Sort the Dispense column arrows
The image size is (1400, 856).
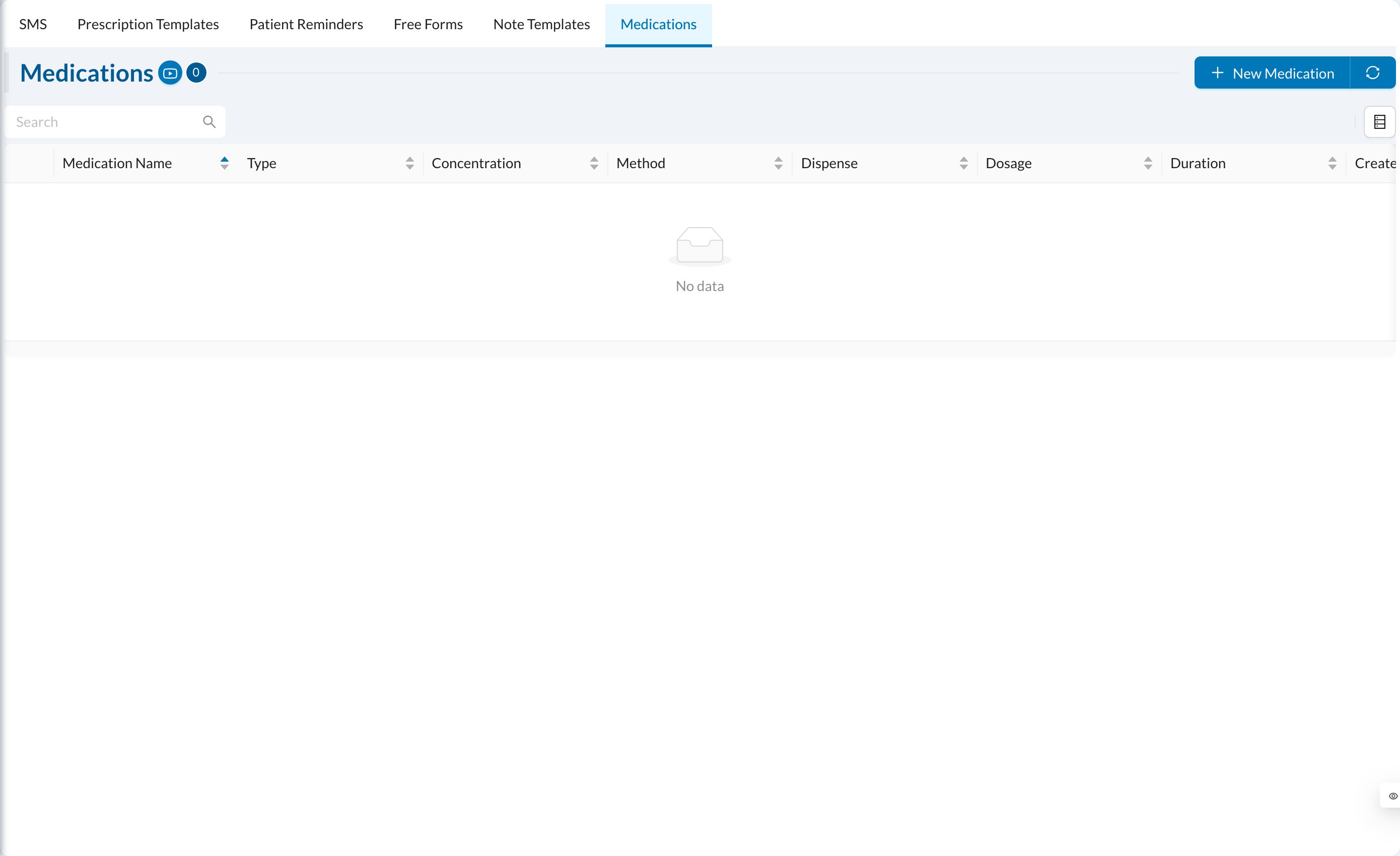pos(964,163)
